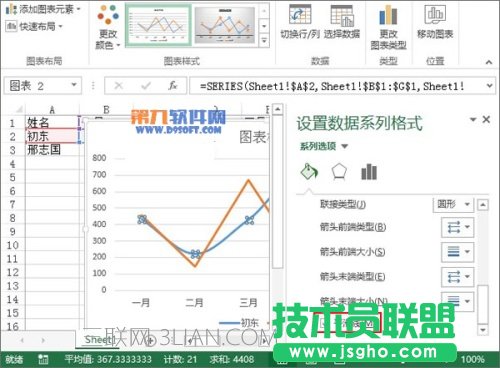Switch to Fill & Line paint bucket tab
This screenshot has height=368, width=500.
309,172
